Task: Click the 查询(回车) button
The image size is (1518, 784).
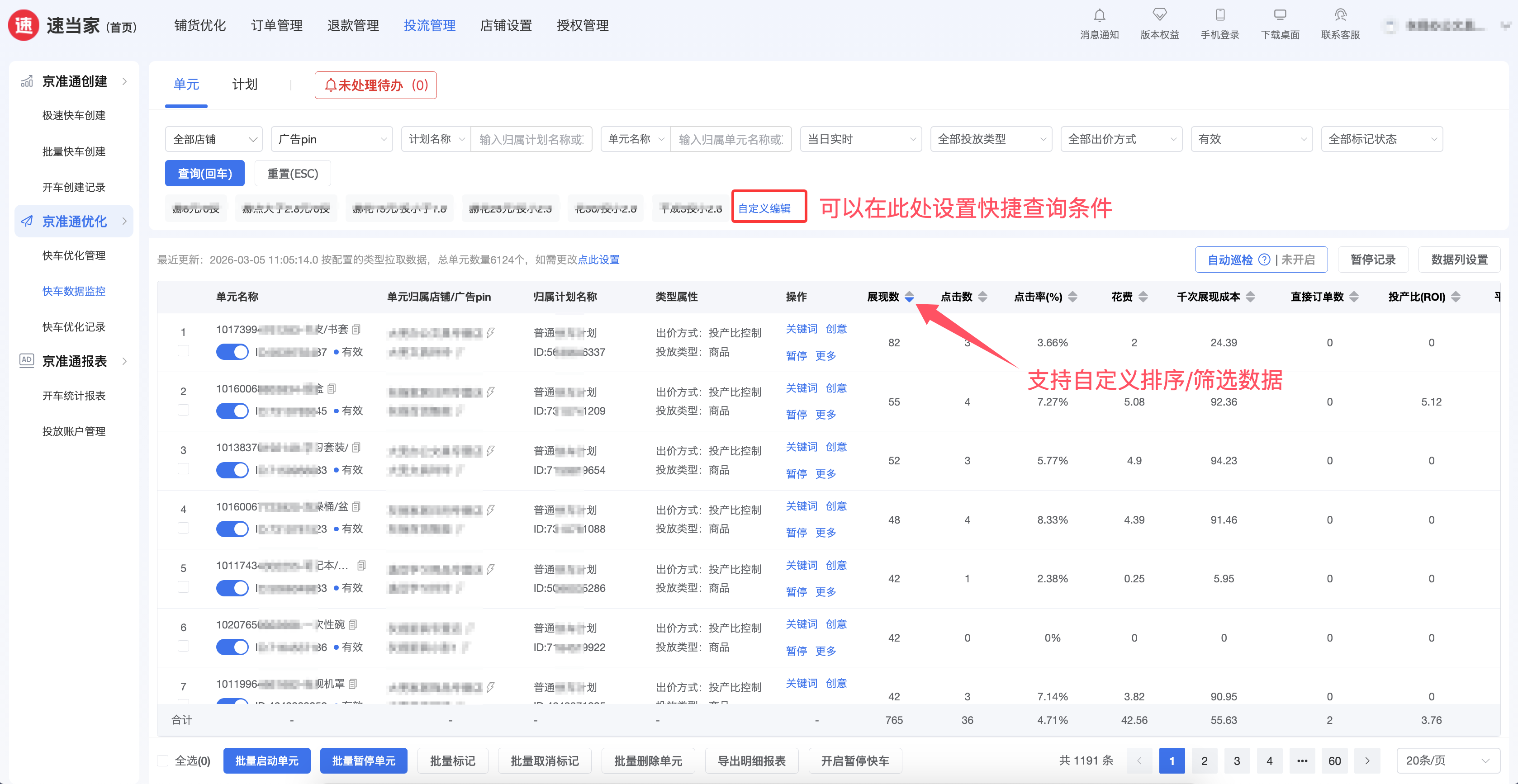Action: (x=204, y=173)
